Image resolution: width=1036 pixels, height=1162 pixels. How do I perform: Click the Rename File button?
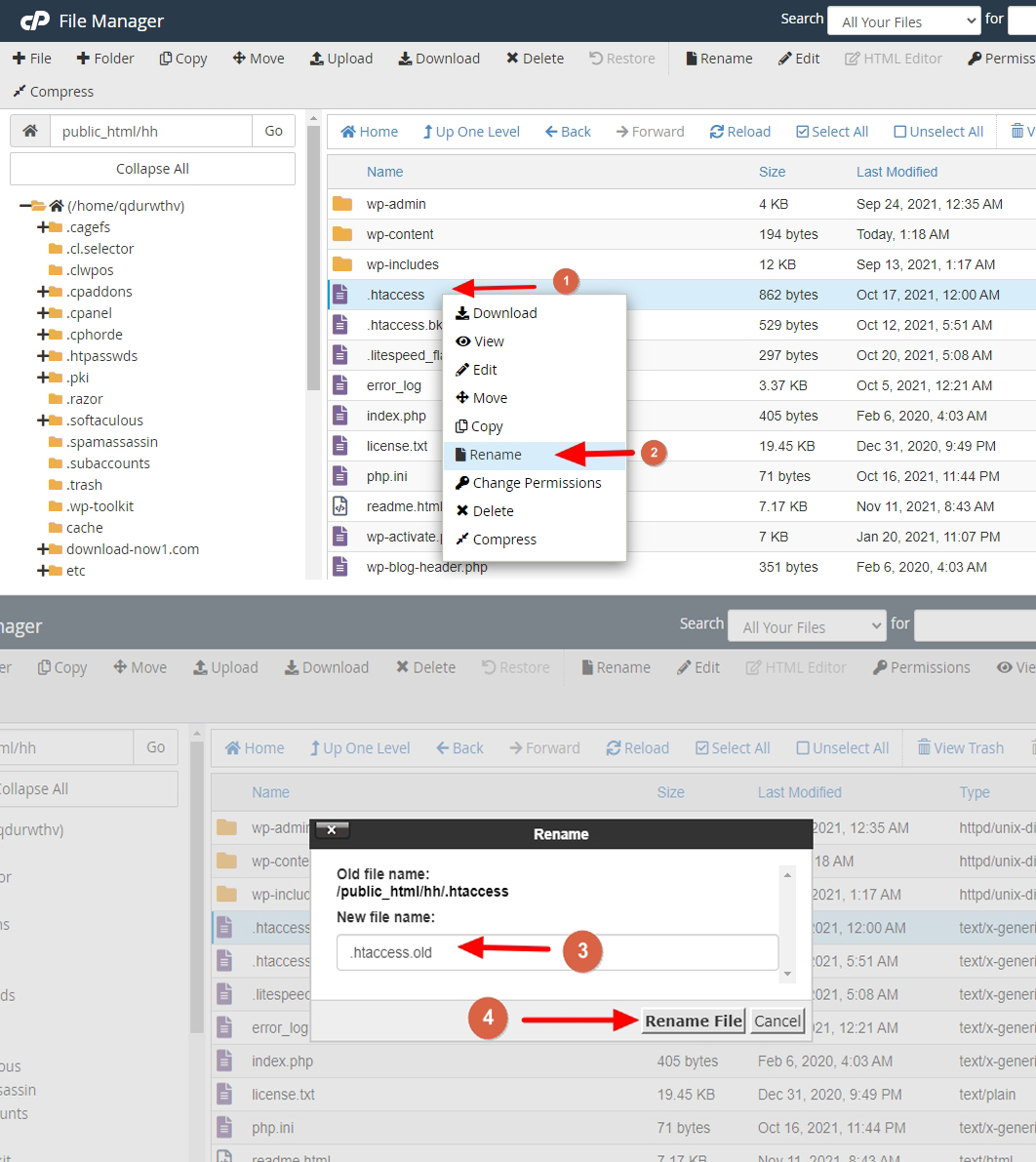pos(693,1022)
